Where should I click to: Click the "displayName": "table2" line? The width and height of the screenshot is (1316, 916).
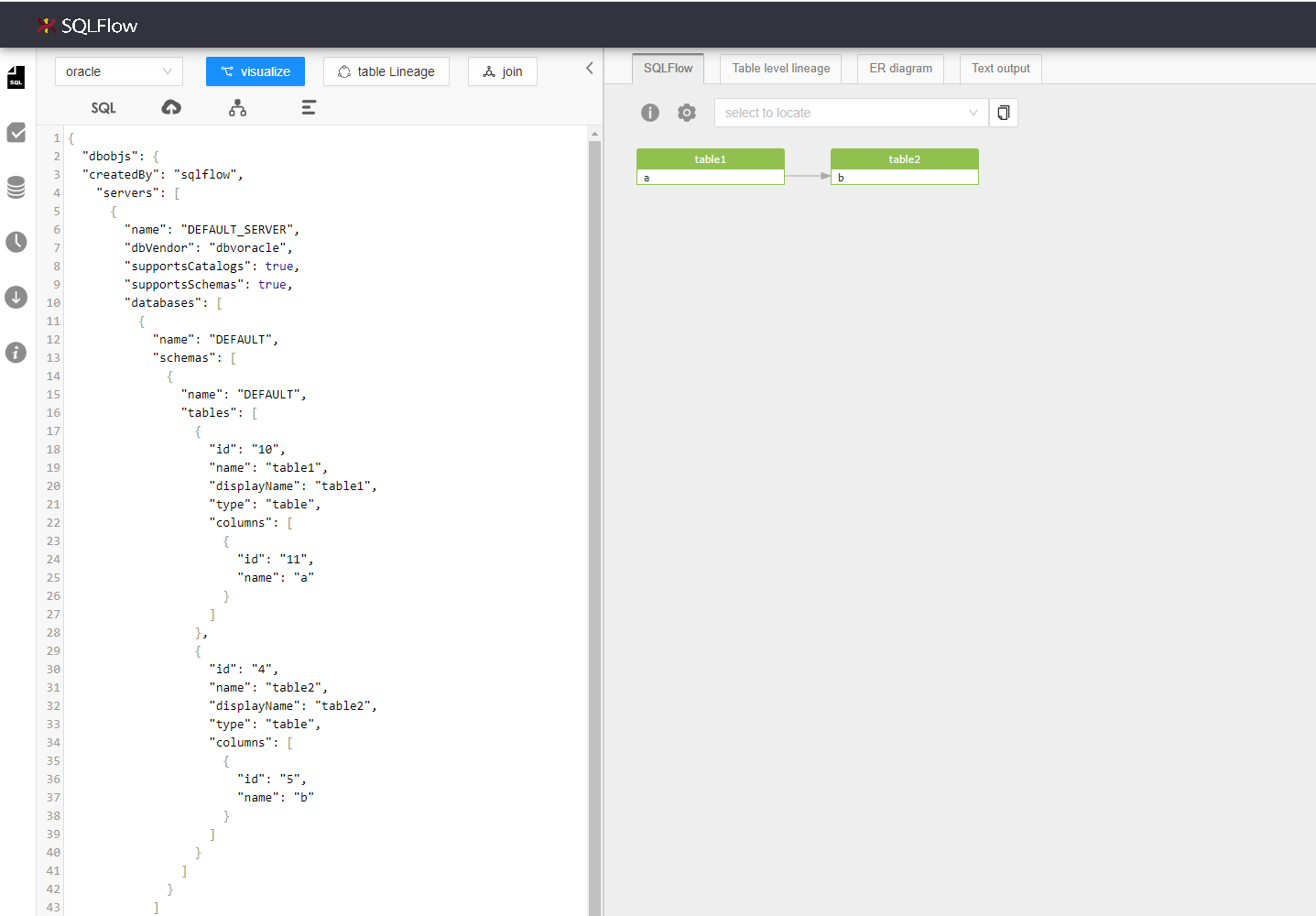click(x=294, y=706)
